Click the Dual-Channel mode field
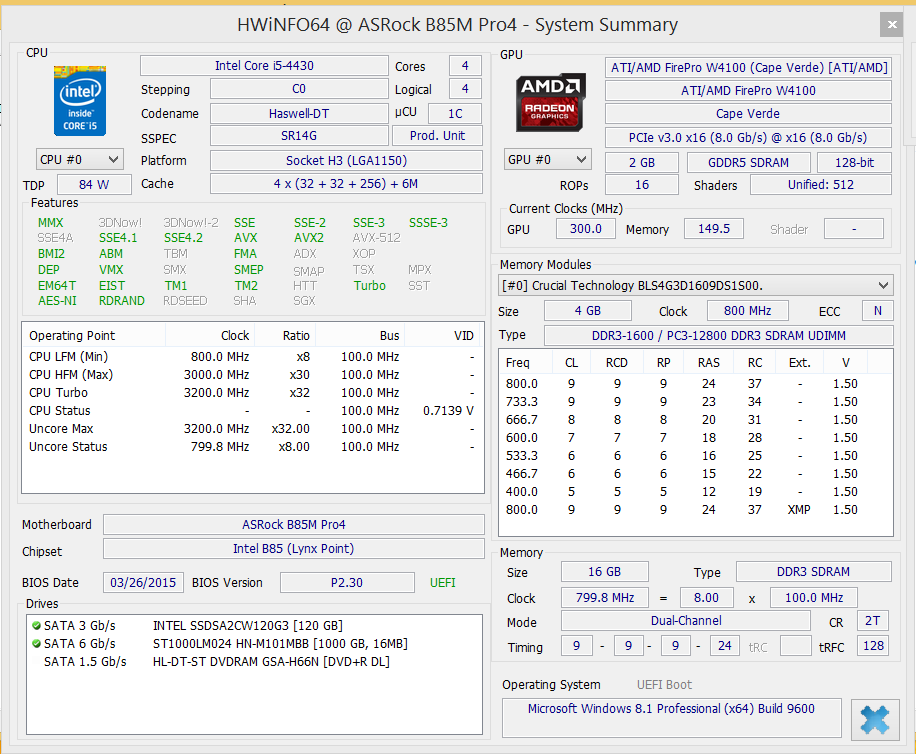The image size is (916, 754). 686,621
